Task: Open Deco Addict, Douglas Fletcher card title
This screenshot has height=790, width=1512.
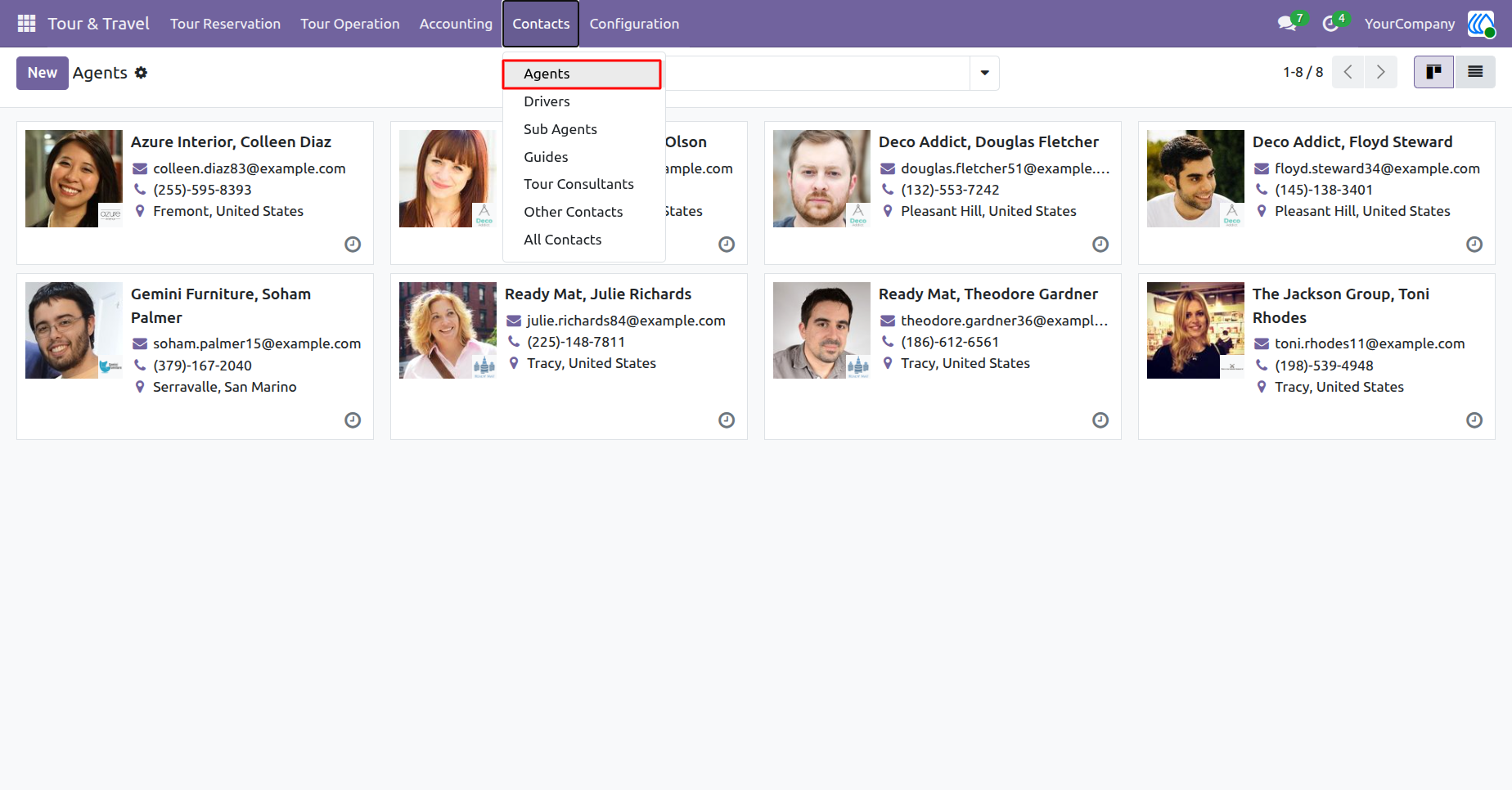Action: pyautogui.click(x=988, y=141)
